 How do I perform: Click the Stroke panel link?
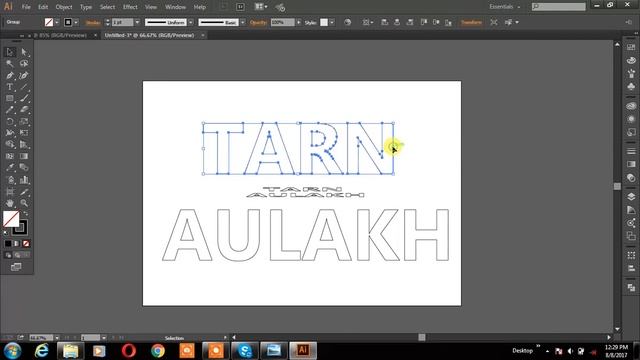click(93, 23)
